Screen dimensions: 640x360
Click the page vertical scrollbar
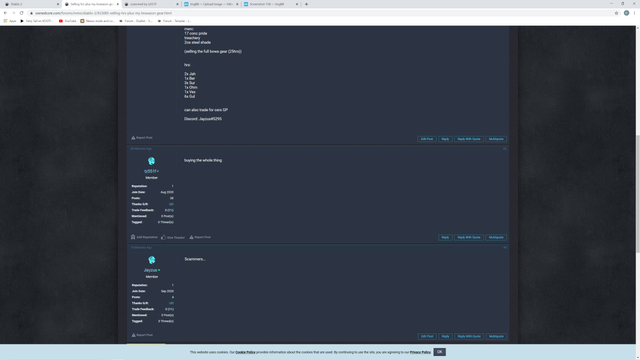638,194
